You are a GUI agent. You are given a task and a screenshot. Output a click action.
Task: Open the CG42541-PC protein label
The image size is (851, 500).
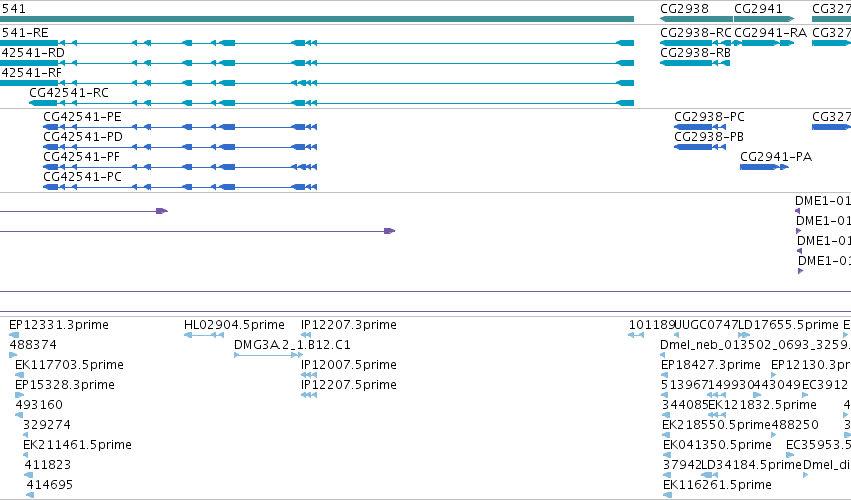pyautogui.click(x=82, y=177)
